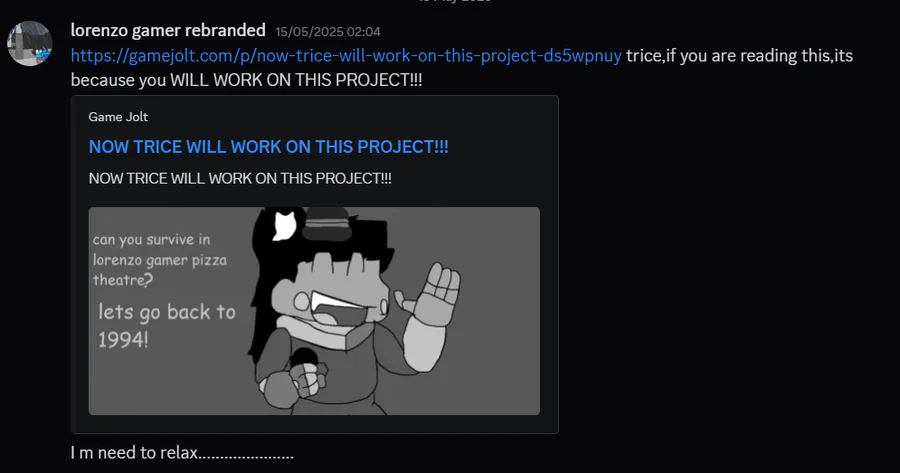Open the gamejolt.com URL in the message
Viewport: 900px width, 473px height.
[x=346, y=56]
